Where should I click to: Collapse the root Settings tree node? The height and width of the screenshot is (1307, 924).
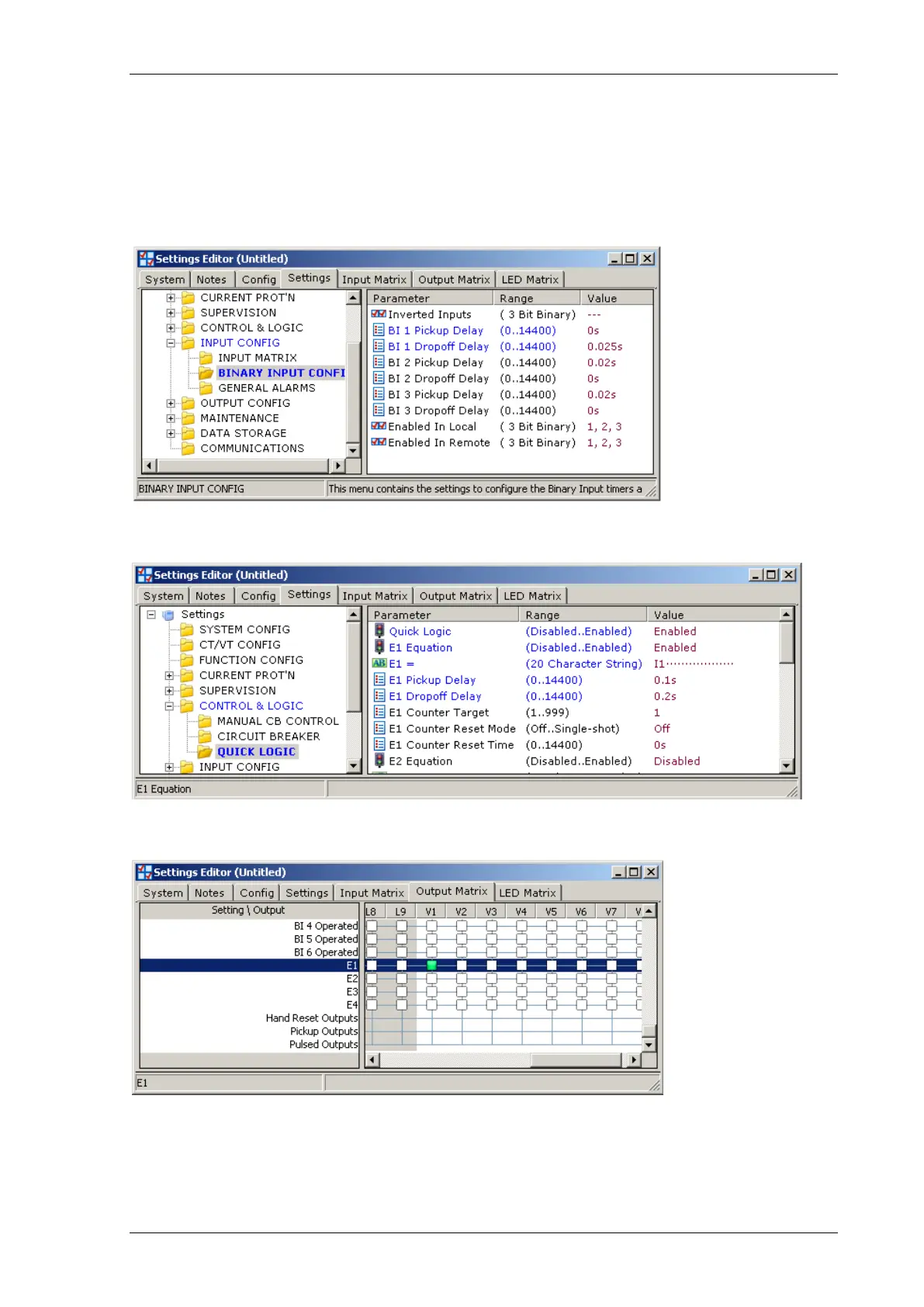point(151,615)
